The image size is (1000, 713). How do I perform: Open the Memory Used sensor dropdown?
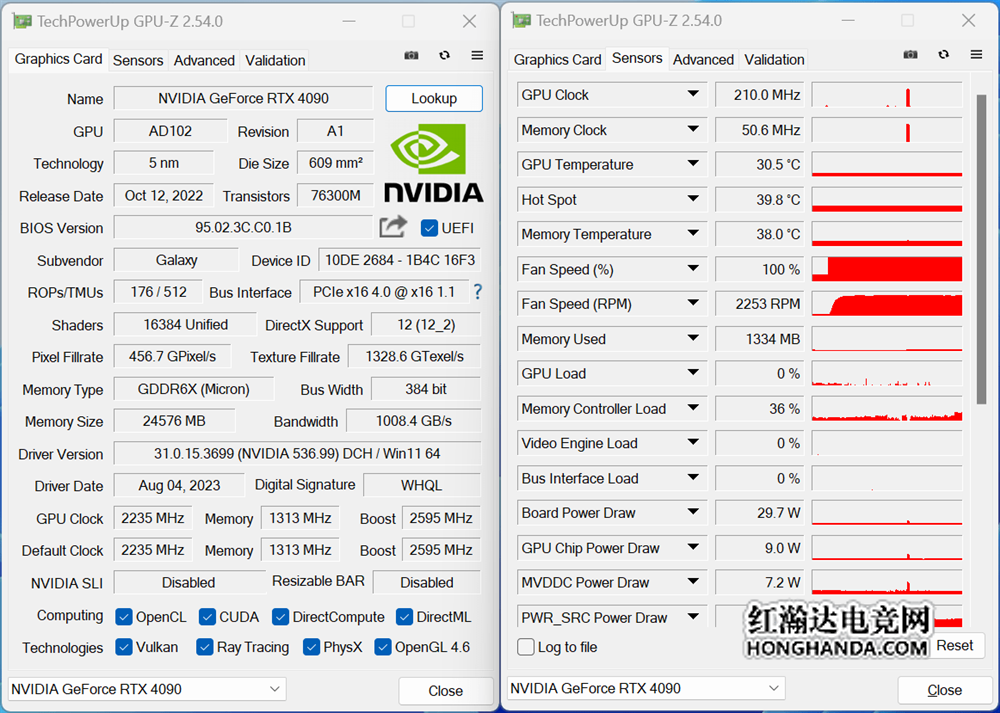coord(693,338)
